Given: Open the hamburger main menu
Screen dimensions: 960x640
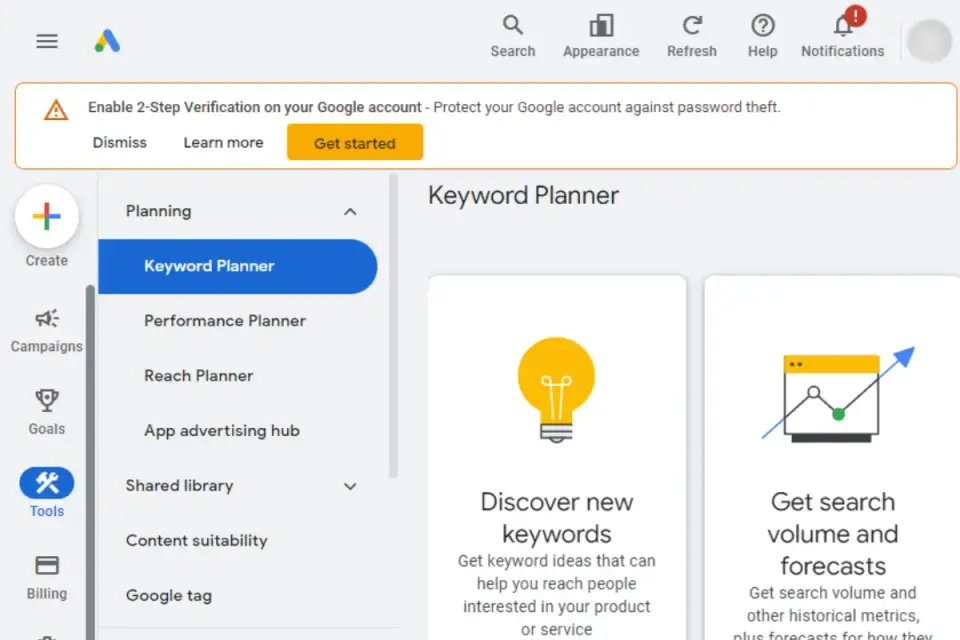Looking at the screenshot, I should point(47,41).
